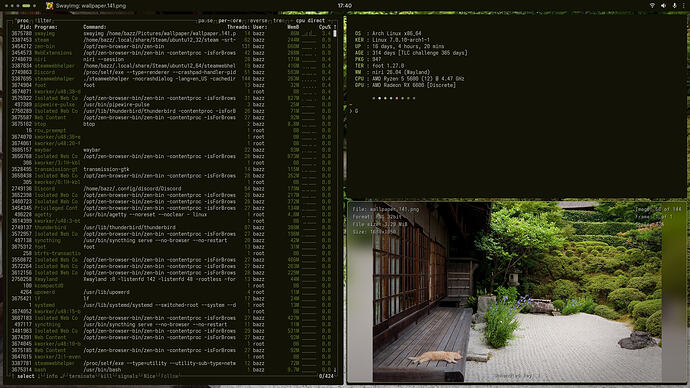This screenshot has height=388, width=690.
Task: Click the scroll-down arrow of btop process list
Action: pos(335,370)
